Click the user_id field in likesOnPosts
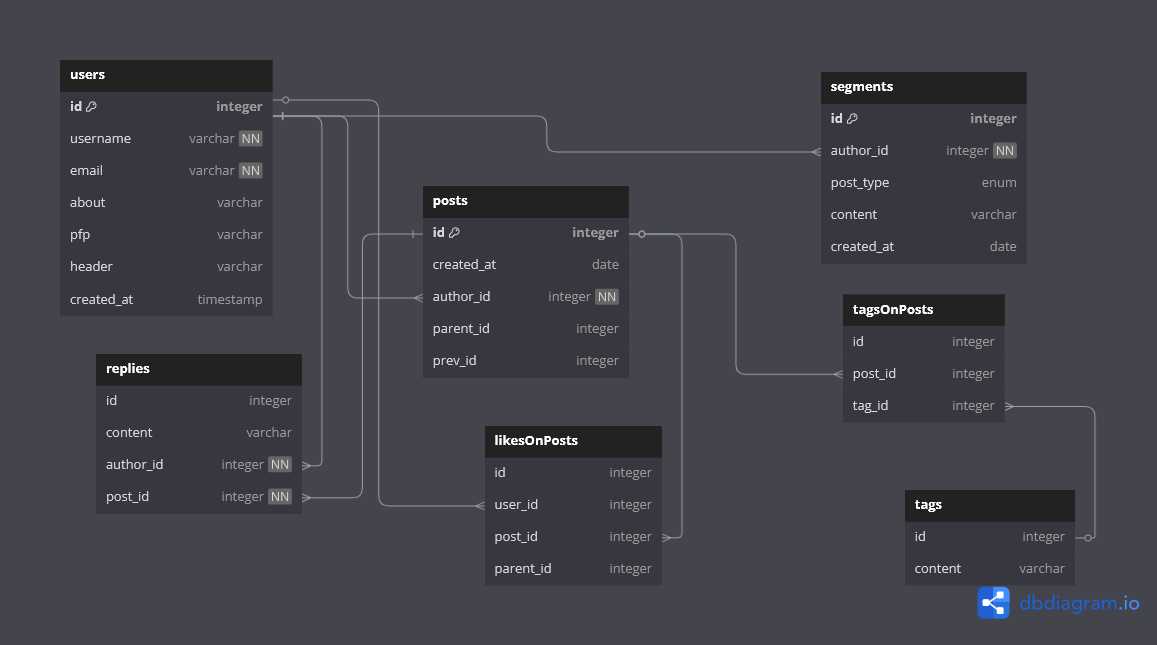This screenshot has width=1157, height=645. pyautogui.click(x=573, y=505)
